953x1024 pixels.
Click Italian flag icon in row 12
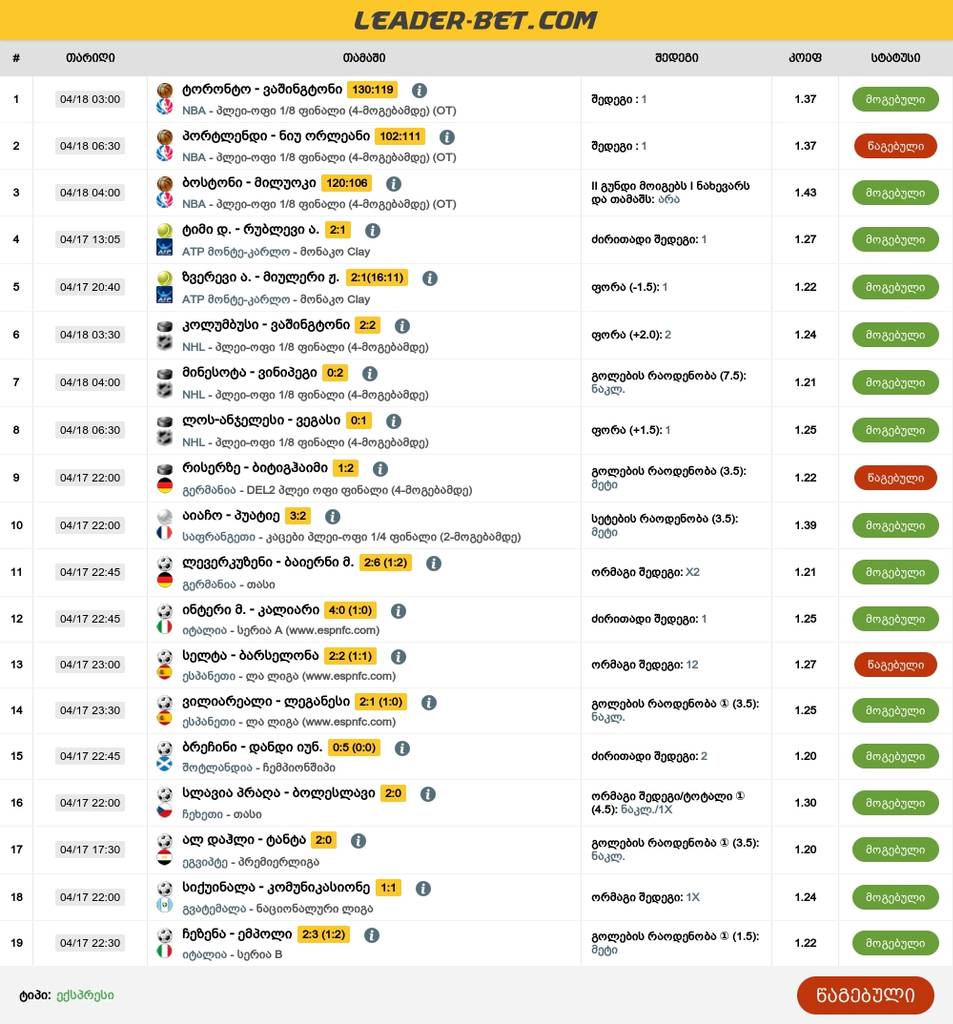coord(165,626)
